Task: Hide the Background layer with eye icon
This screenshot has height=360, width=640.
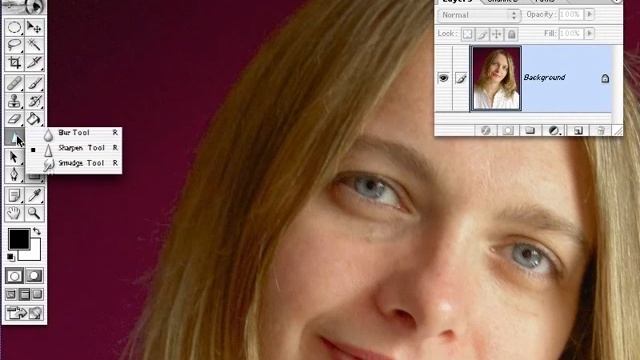Action: click(x=444, y=78)
